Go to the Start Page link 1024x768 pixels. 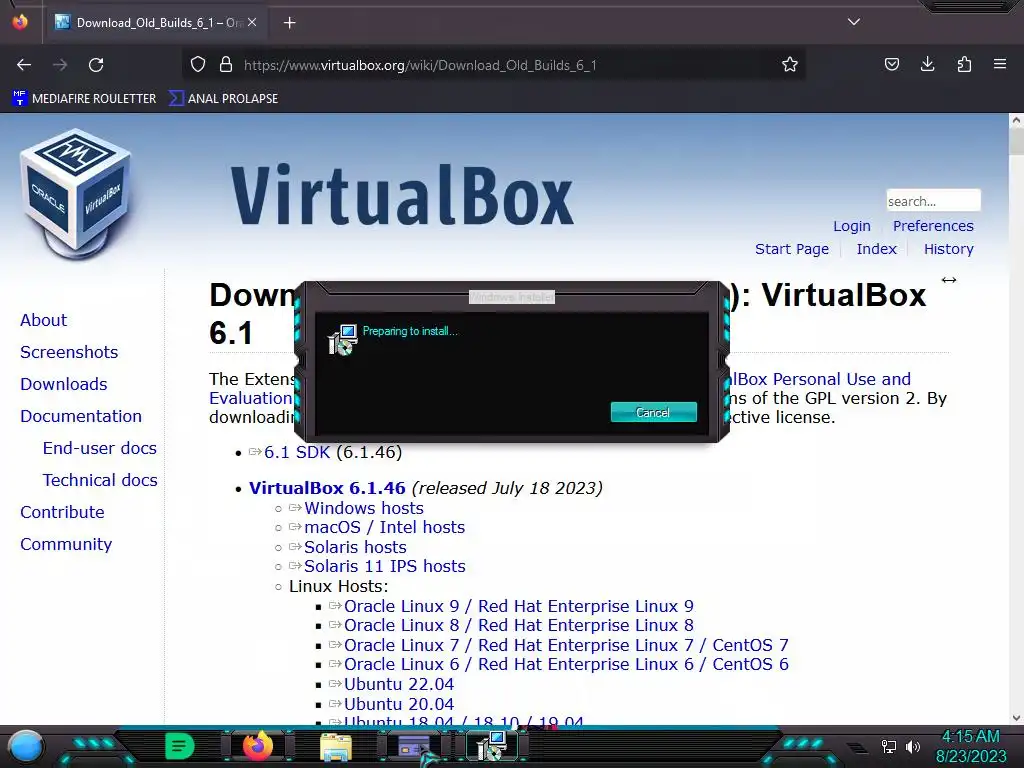click(x=792, y=249)
